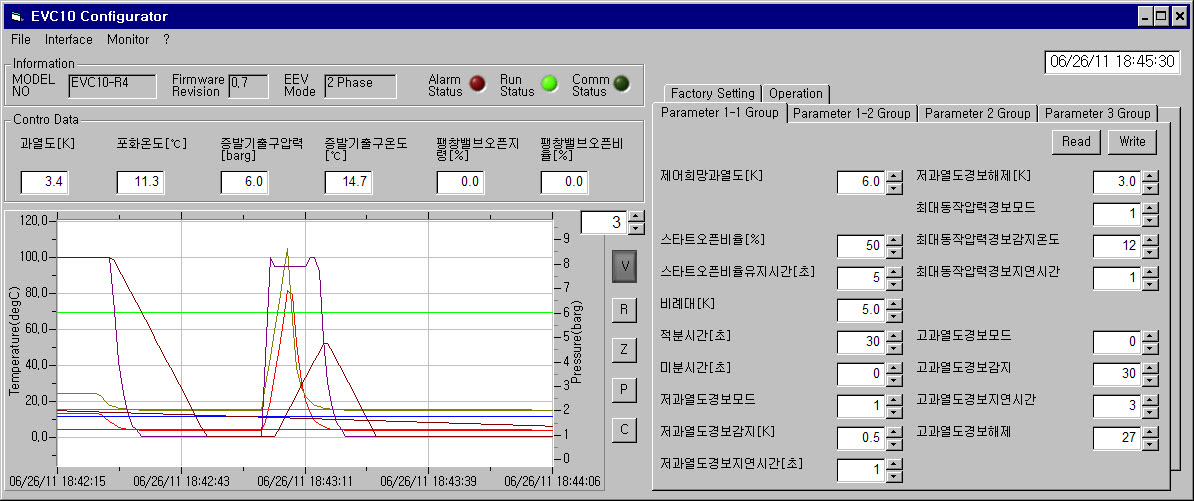The image size is (1194, 501).
Task: Increase 스타트오픈비율[%] value
Action: [x=895, y=240]
